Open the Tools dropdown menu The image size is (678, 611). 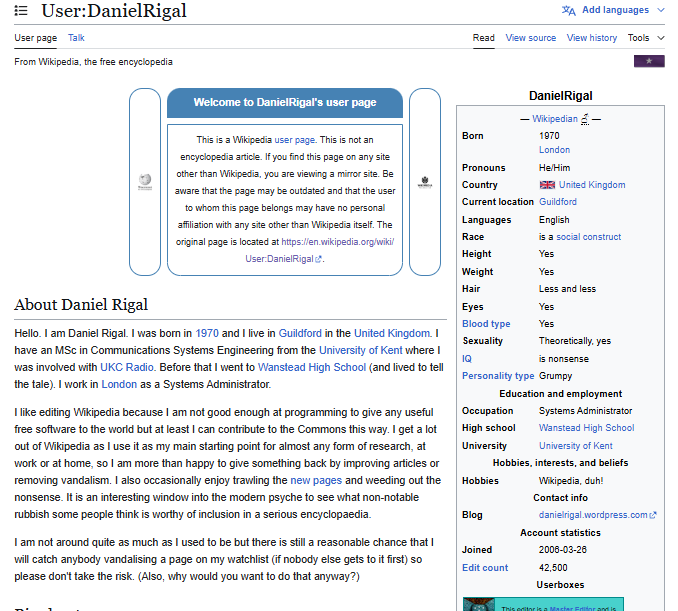pyautogui.click(x=646, y=38)
